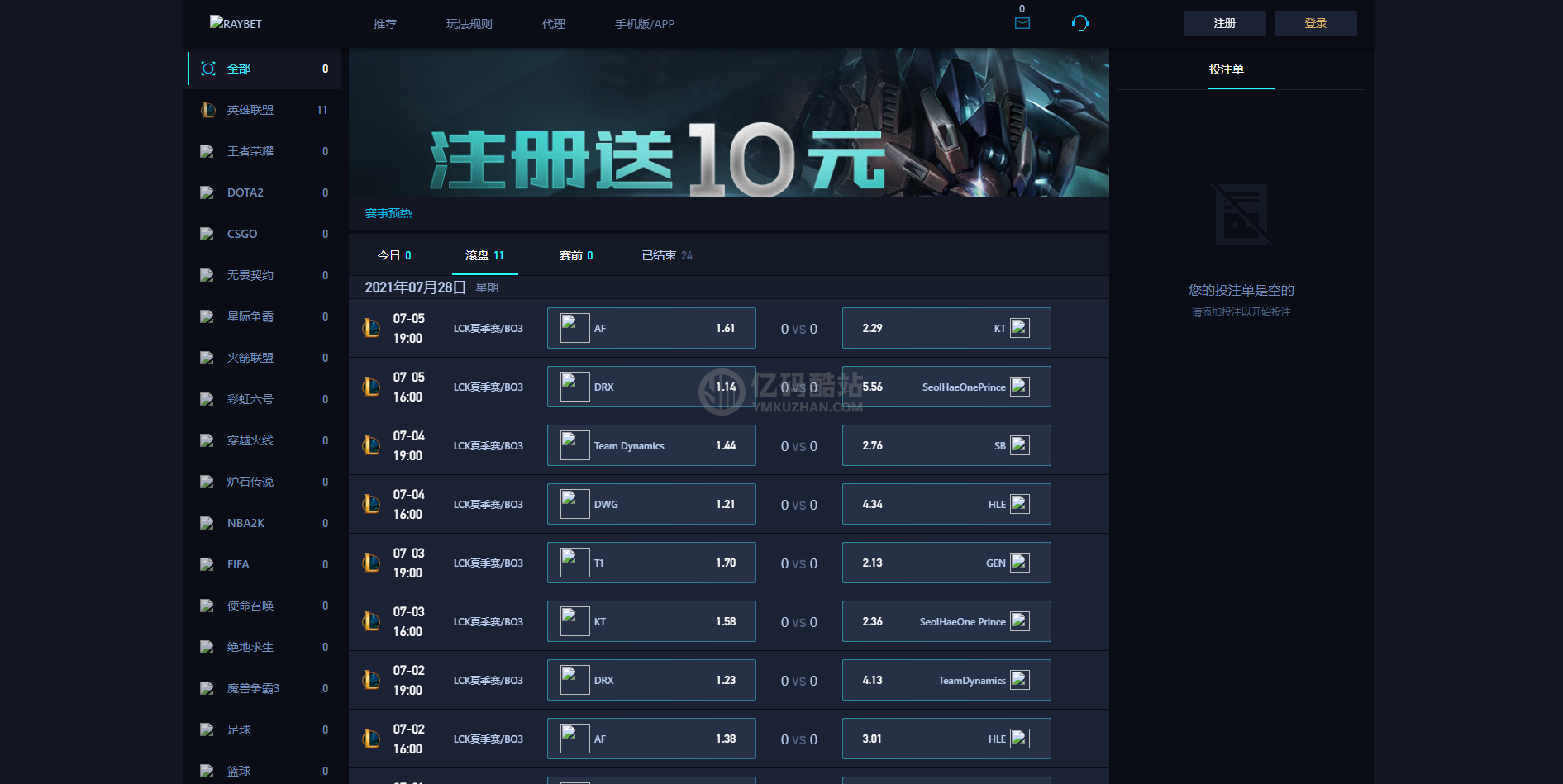
Task: Switch to the 滚盘 tab
Action: coord(485,255)
